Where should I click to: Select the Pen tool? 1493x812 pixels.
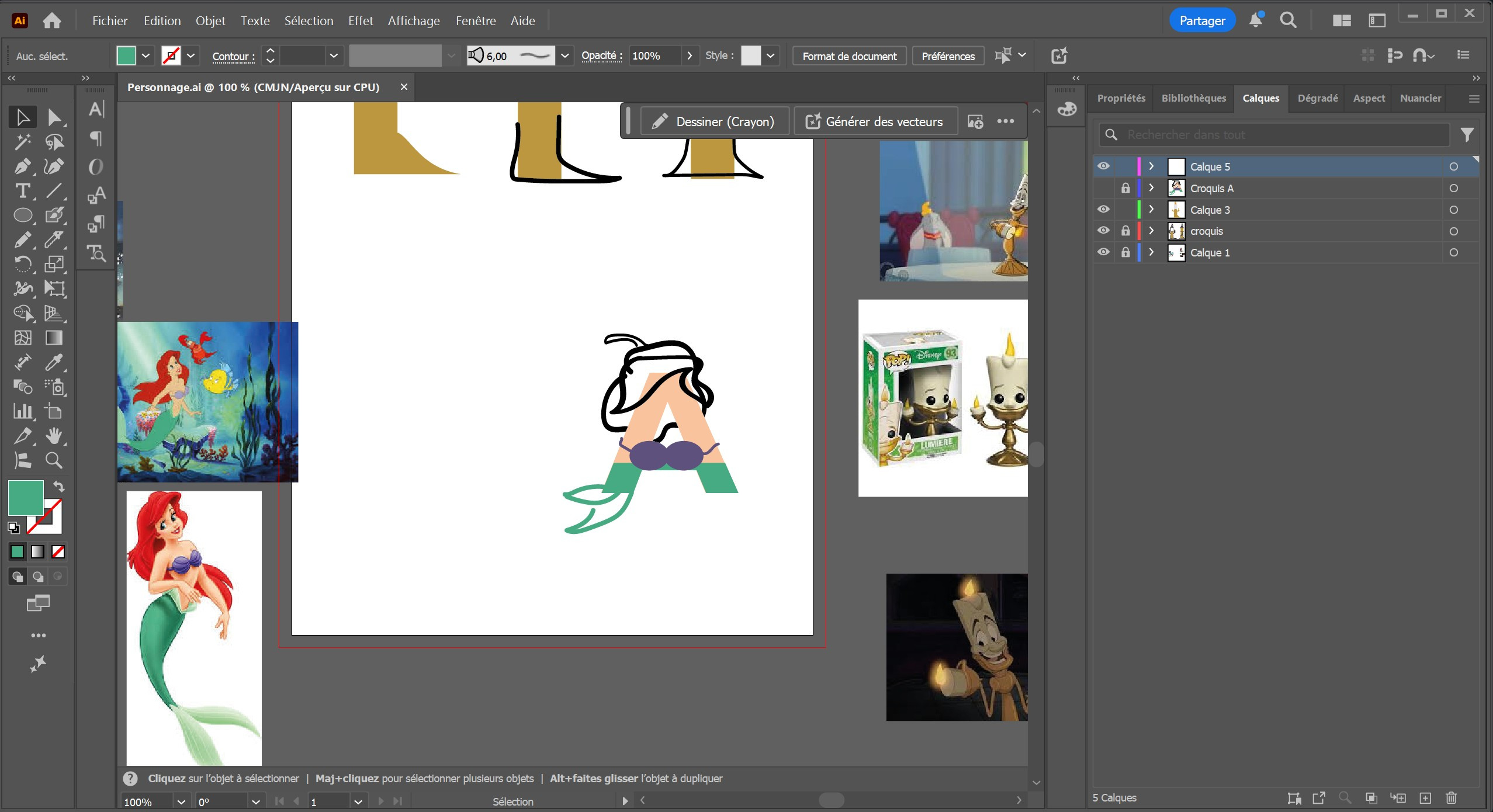[22, 166]
